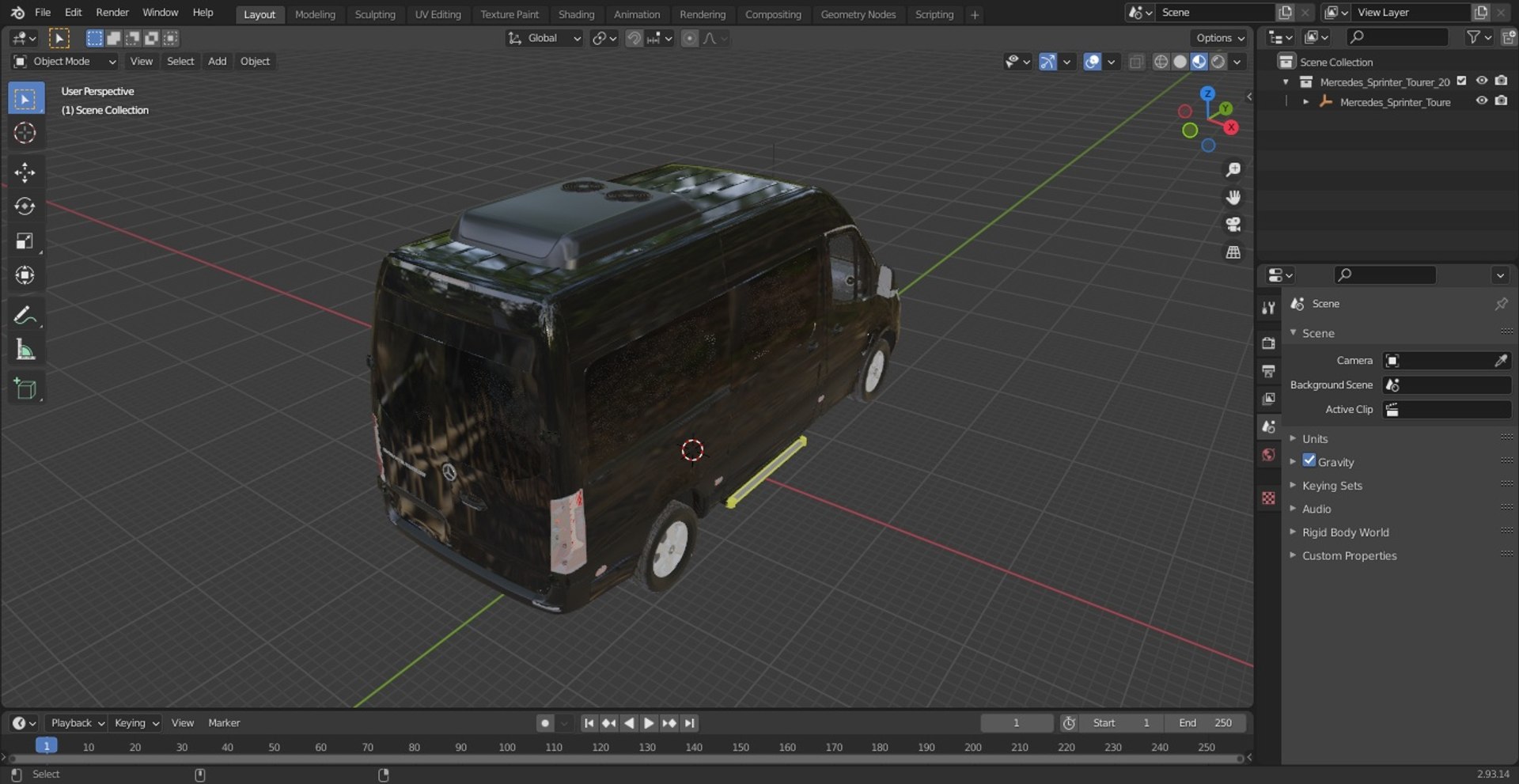Toggle proportional editing

(690, 38)
